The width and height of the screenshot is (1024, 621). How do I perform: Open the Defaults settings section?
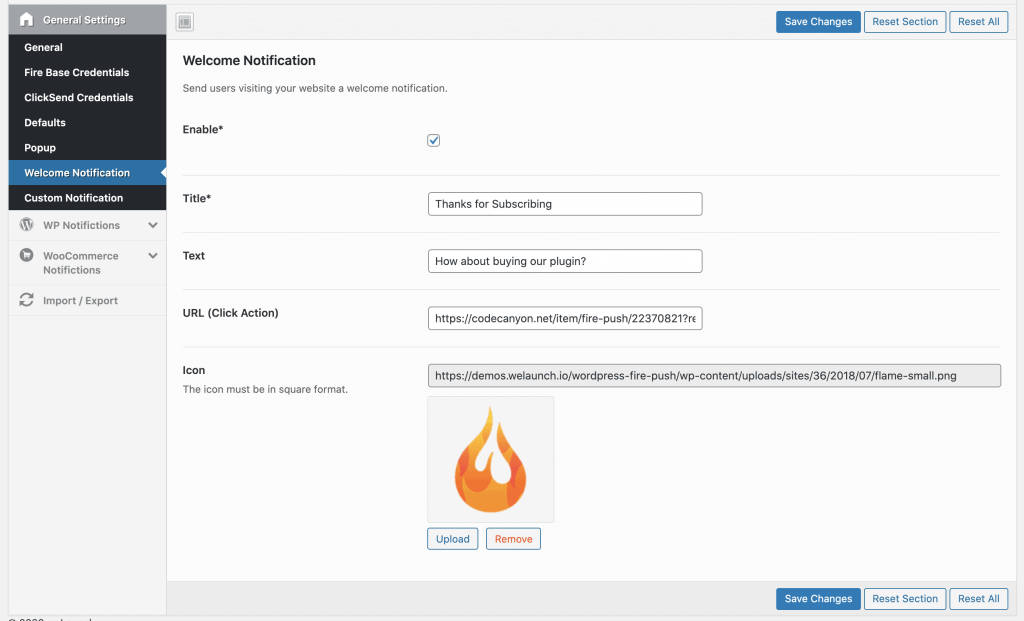[45, 122]
